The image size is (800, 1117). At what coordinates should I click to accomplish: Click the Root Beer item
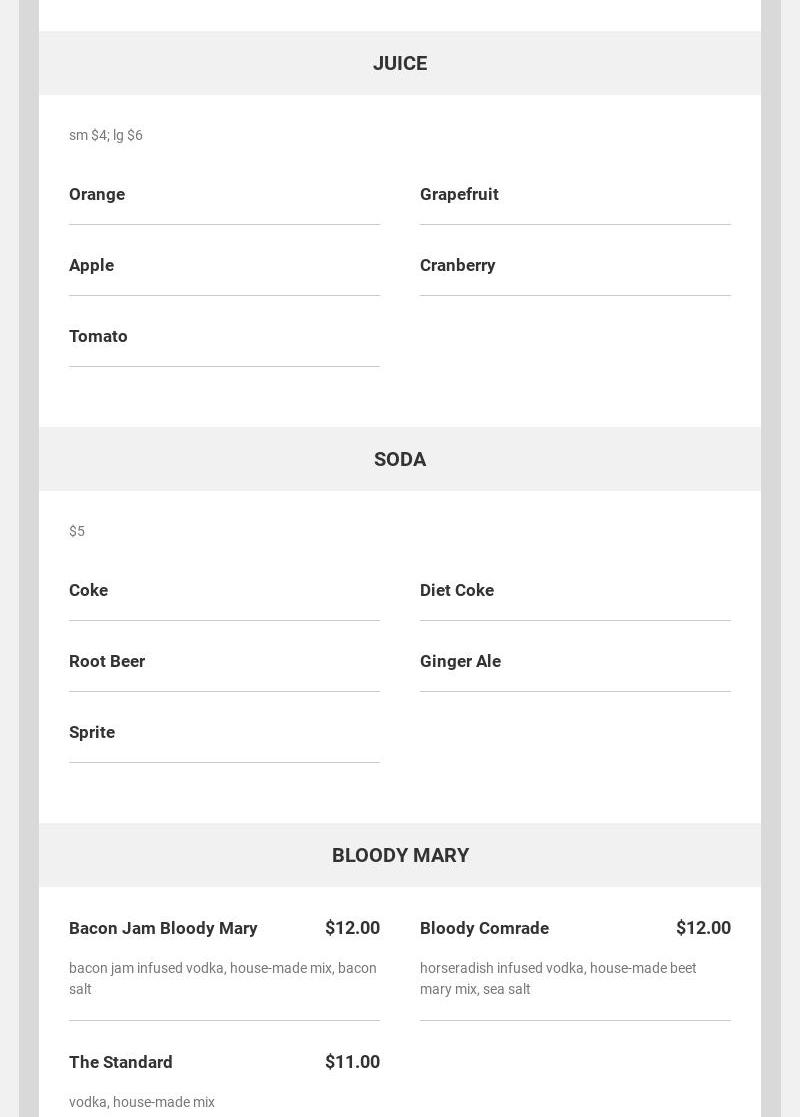click(107, 661)
